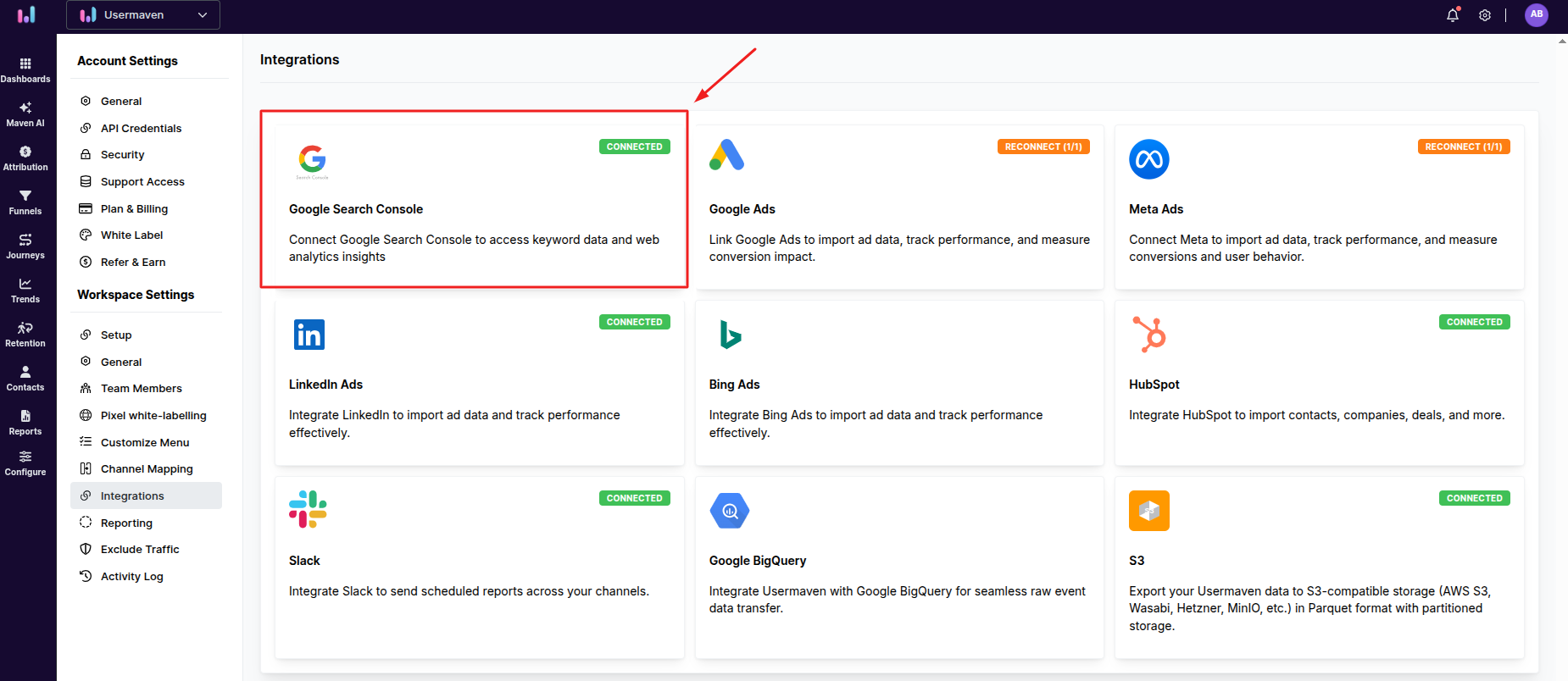This screenshot has width=1568, height=681.
Task: Open the Team Members settings page
Action: coord(141,388)
